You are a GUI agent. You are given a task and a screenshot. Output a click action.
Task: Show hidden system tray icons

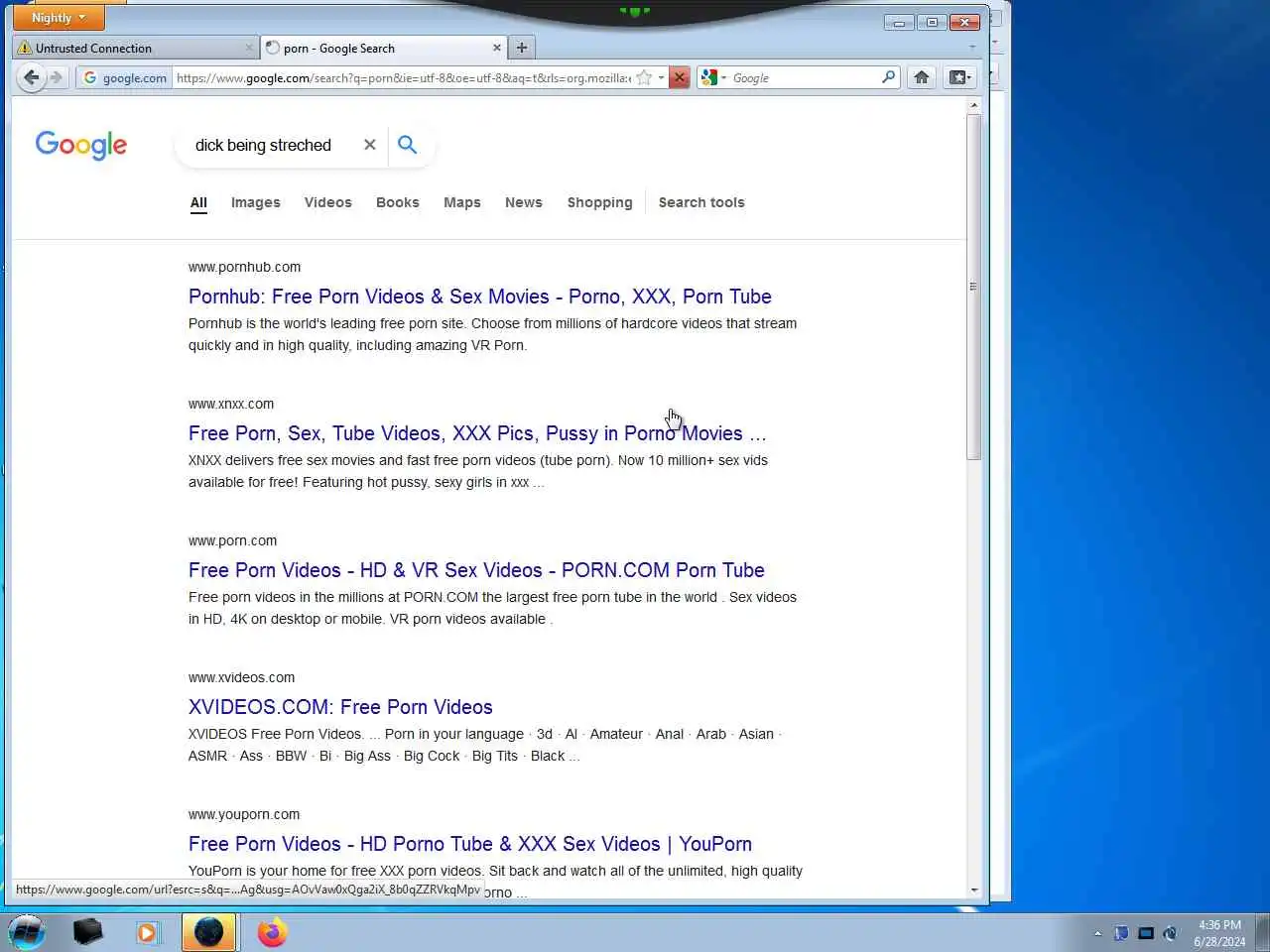[1097, 933]
